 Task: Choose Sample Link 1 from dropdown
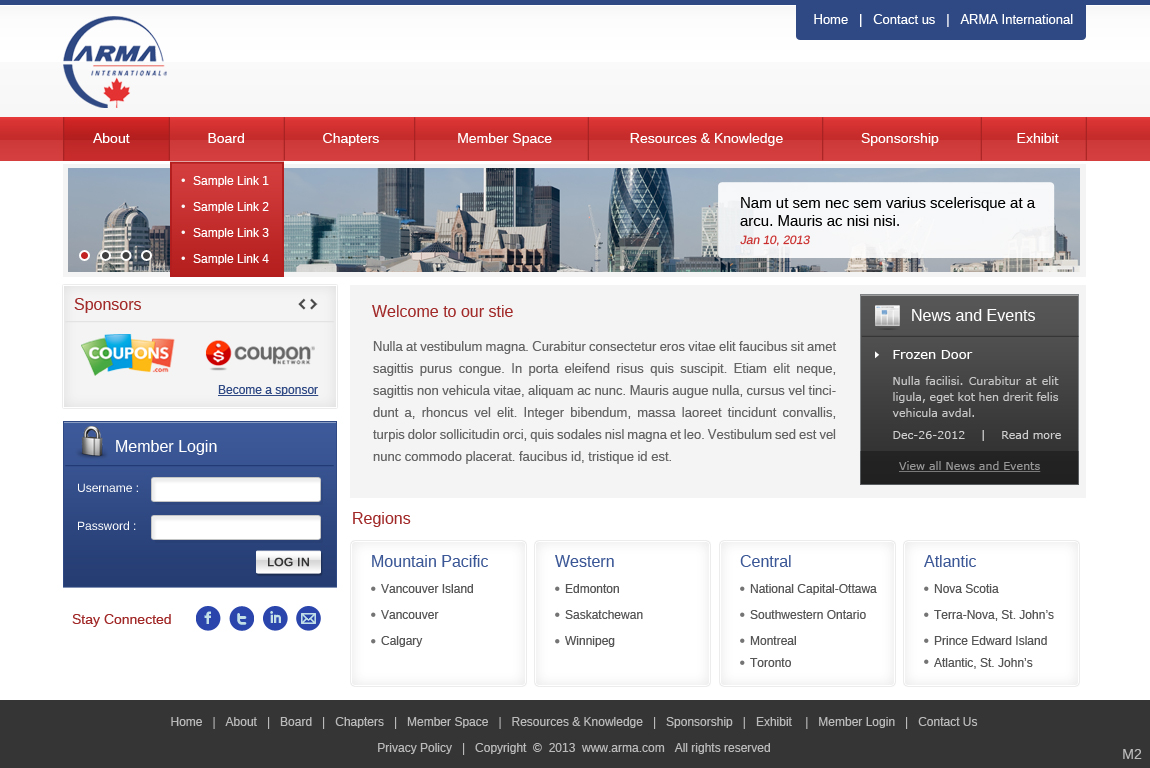[x=230, y=180]
